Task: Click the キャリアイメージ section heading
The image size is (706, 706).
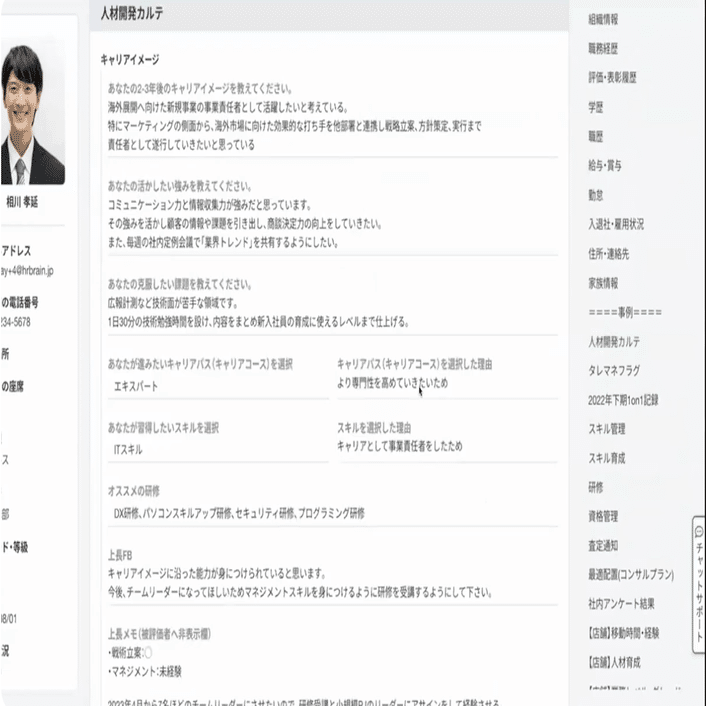Action: [x=130, y=59]
